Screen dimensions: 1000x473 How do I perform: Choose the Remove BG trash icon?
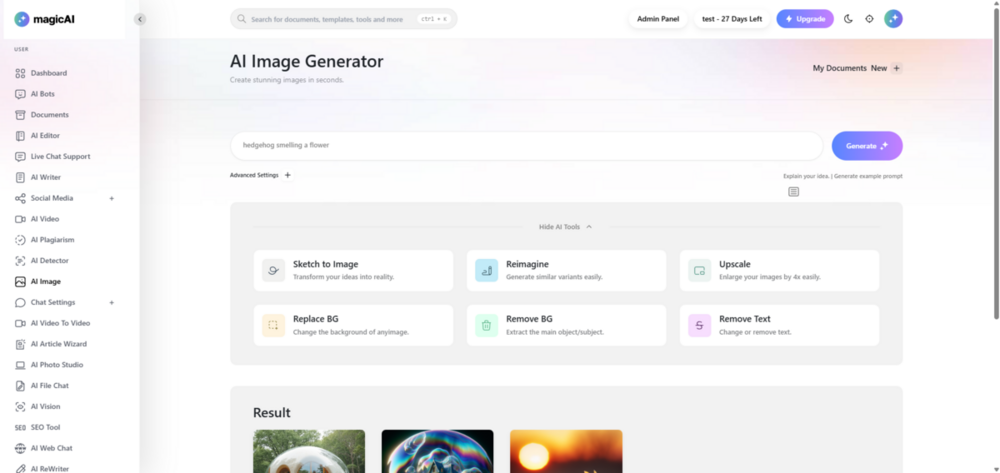486,325
